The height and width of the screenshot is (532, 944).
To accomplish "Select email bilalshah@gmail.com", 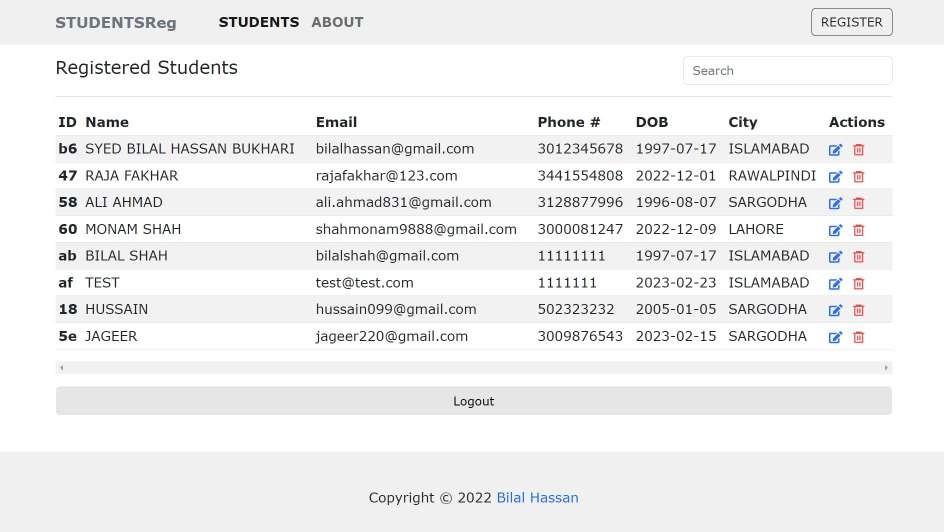I will [387, 256].
